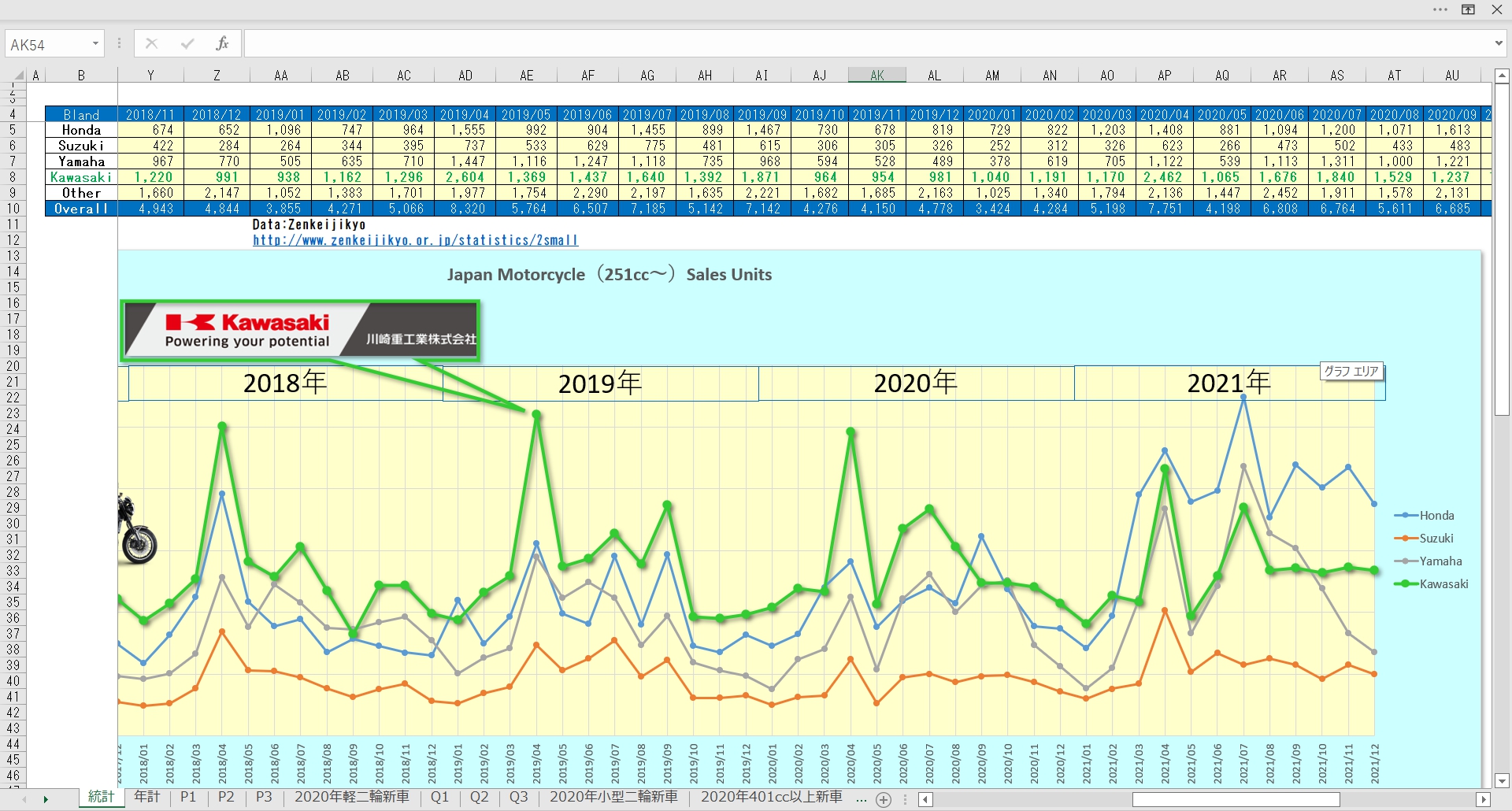Click the Select All corner triangle
The image size is (1512, 811).
pos(19,76)
